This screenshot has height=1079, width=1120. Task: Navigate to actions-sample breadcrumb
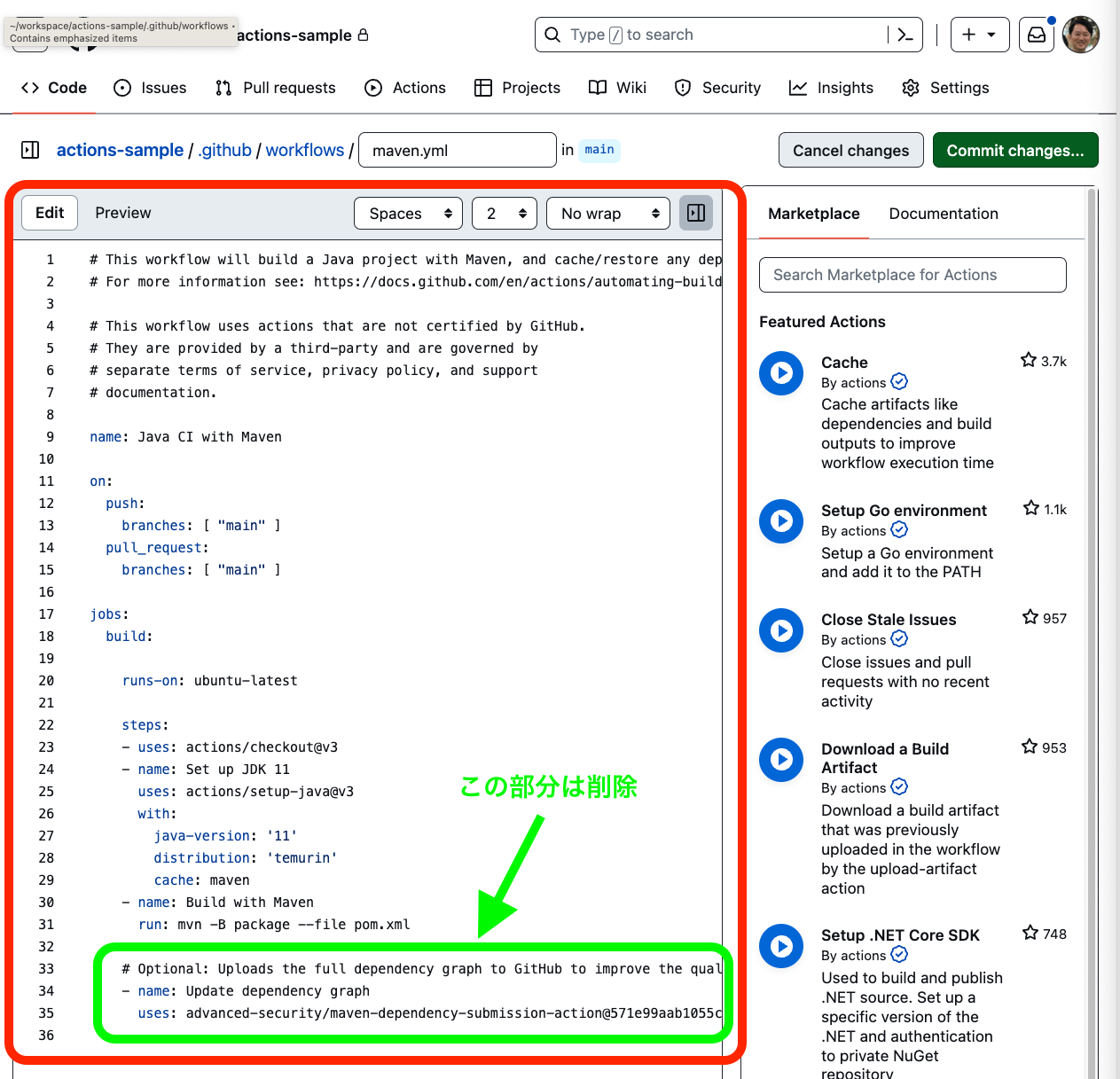pos(120,150)
